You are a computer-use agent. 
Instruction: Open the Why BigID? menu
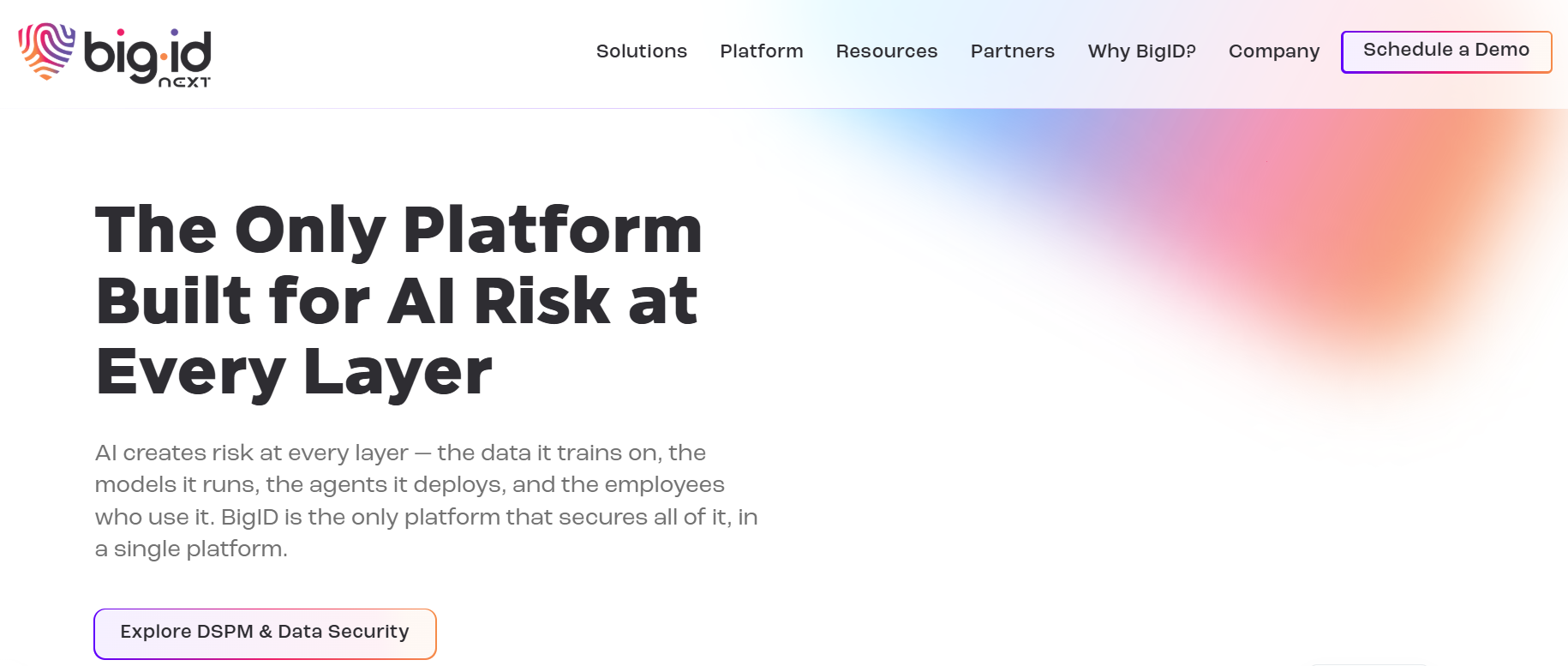click(1141, 51)
